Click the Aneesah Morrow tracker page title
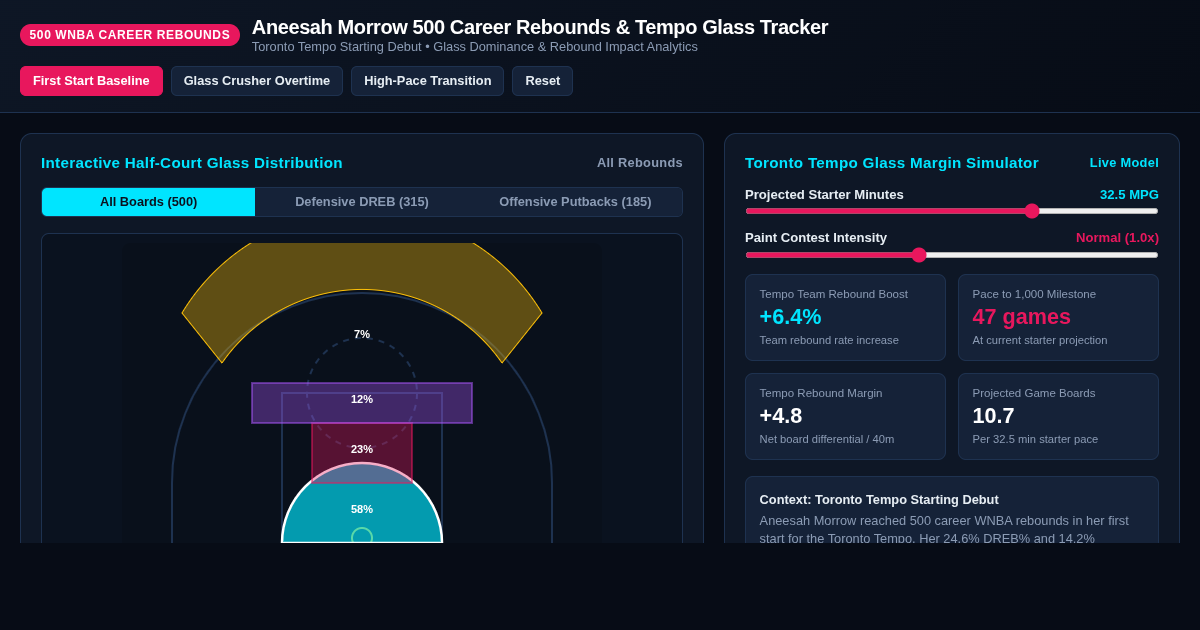 (540, 27)
